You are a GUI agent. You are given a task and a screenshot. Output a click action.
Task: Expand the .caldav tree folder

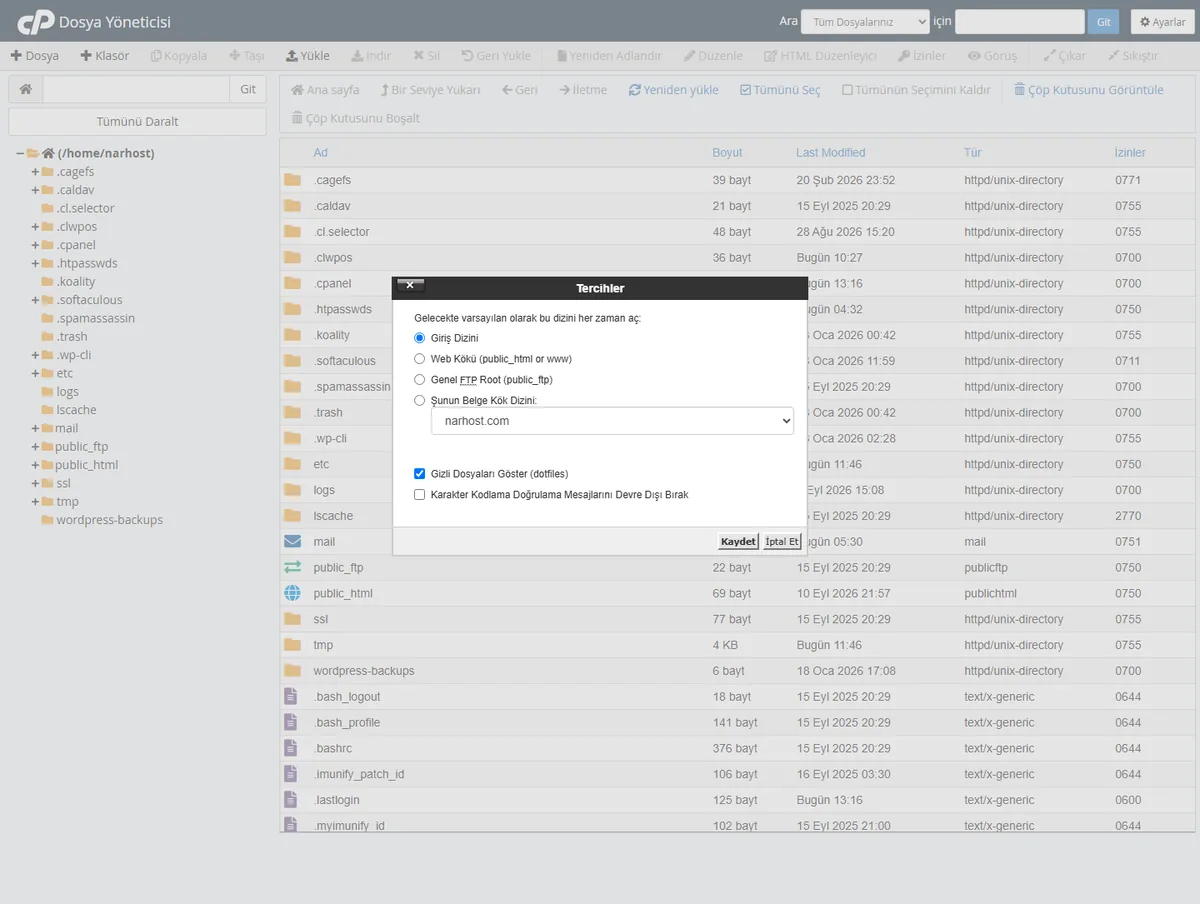35,190
